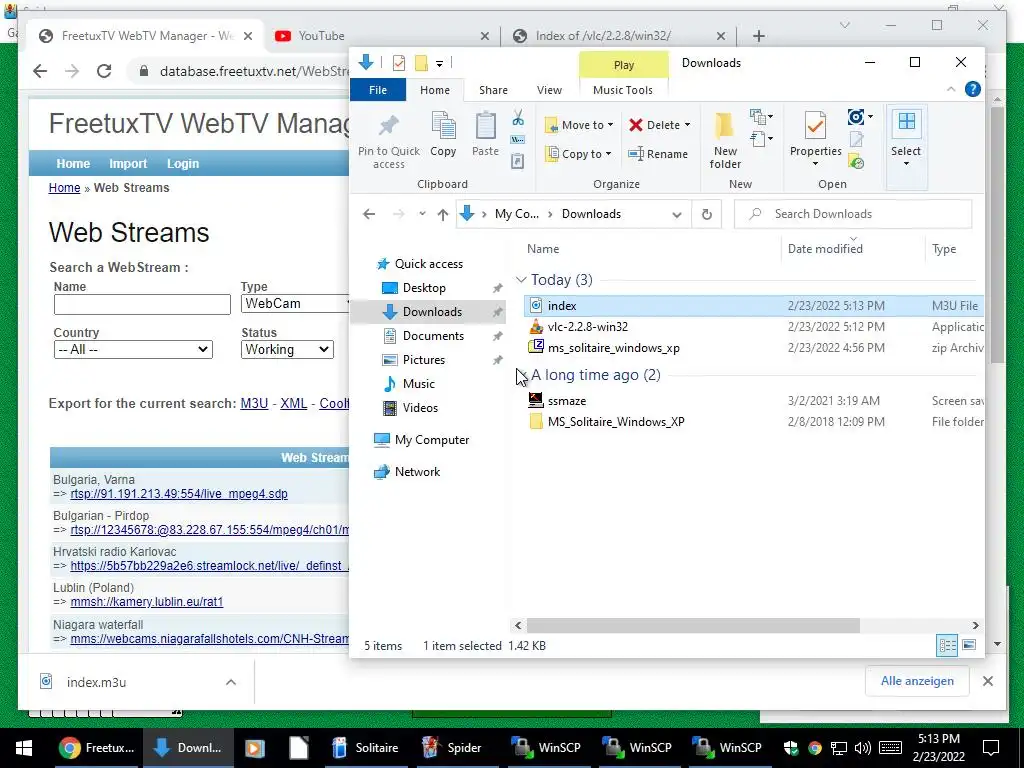Open the Action Center notifications icon
Screen dimensions: 1024x768
[x=991, y=748]
